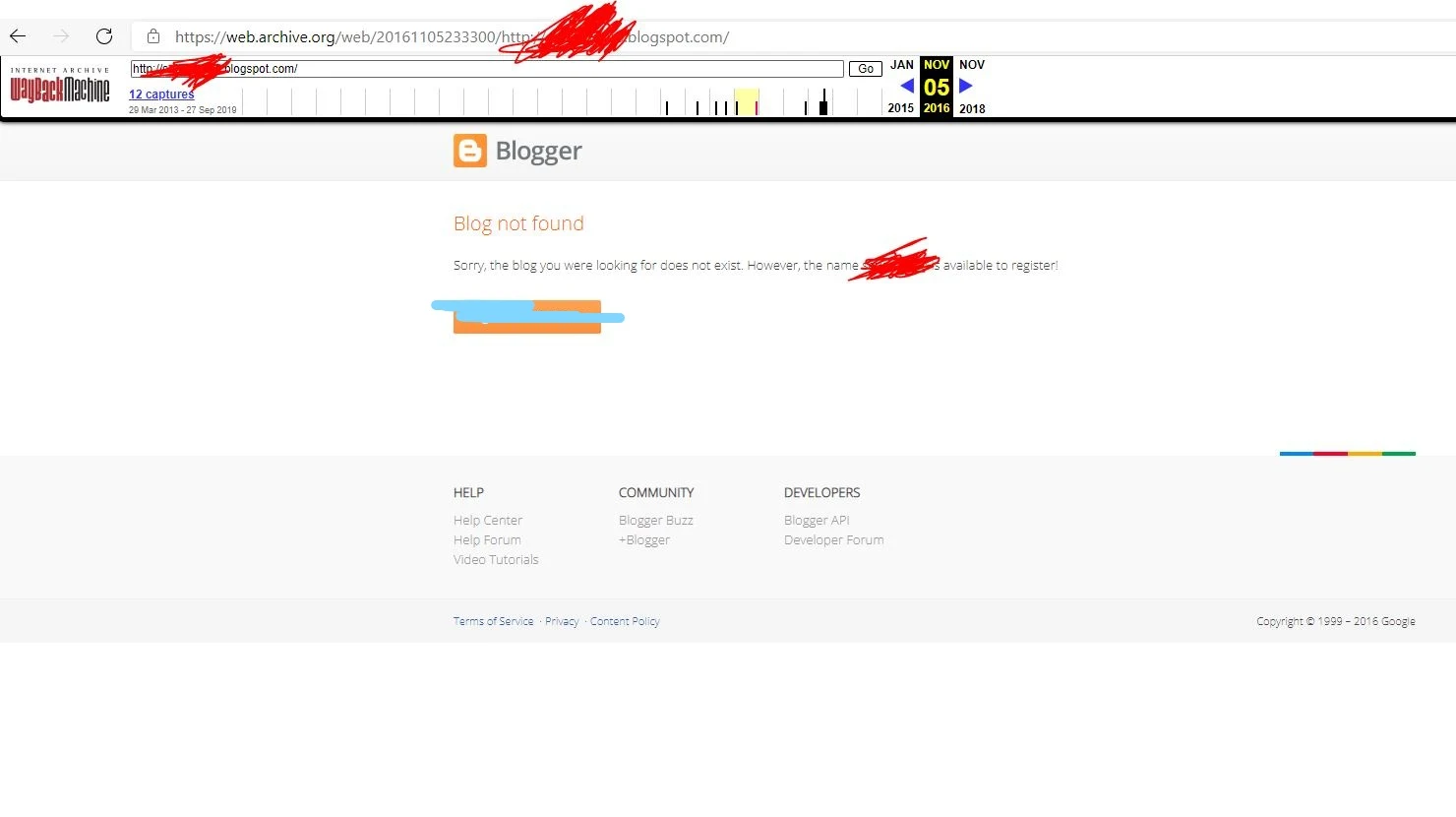Open the Terms of Service link
The width and height of the screenshot is (1456, 817).
tap(494, 621)
